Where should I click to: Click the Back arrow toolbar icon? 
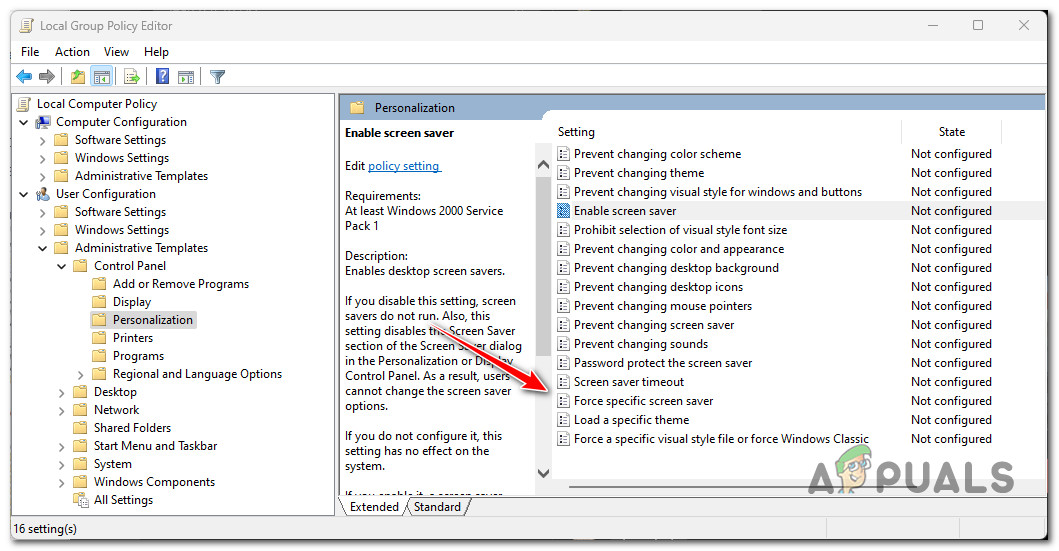click(24, 77)
